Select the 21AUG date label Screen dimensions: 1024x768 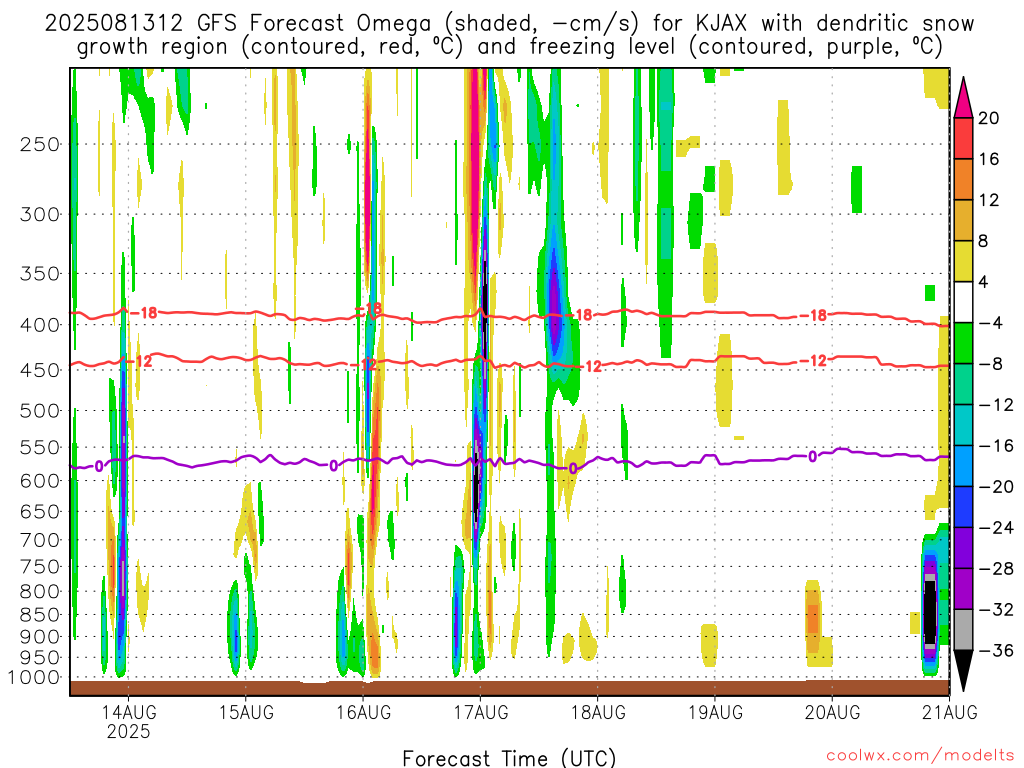[x=950, y=712]
